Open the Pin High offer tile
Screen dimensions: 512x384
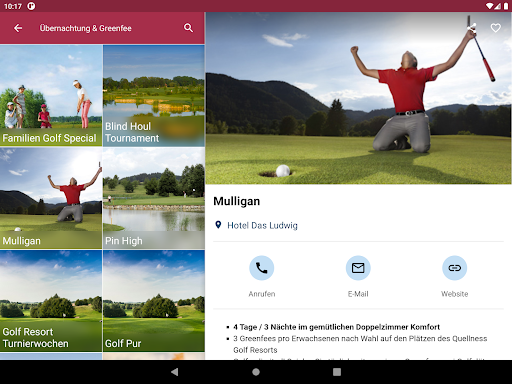154,198
